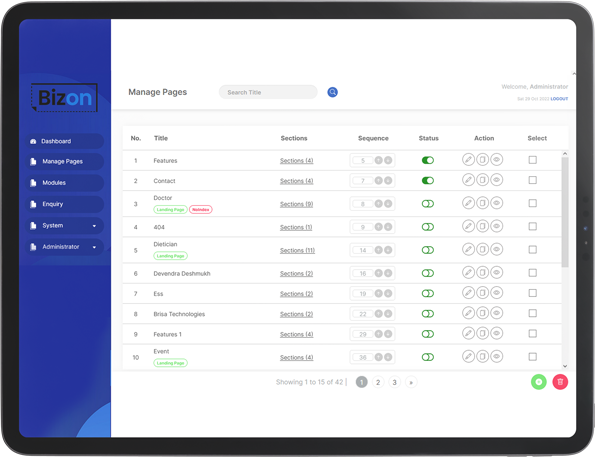Viewport: 595px width, 457px height.
Task: Enable the Doctor page status toggle
Action: 428,204
